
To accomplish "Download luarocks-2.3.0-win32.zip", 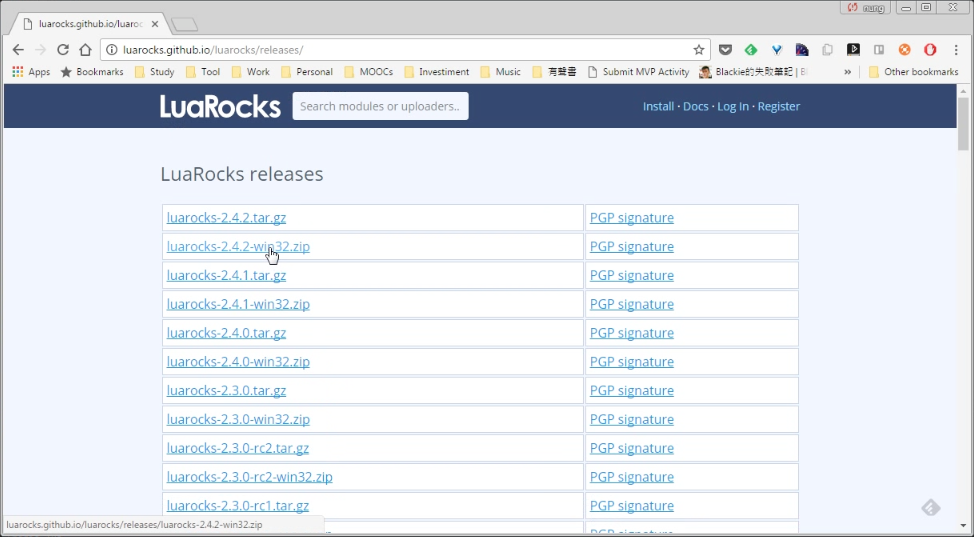I will [x=238, y=420].
